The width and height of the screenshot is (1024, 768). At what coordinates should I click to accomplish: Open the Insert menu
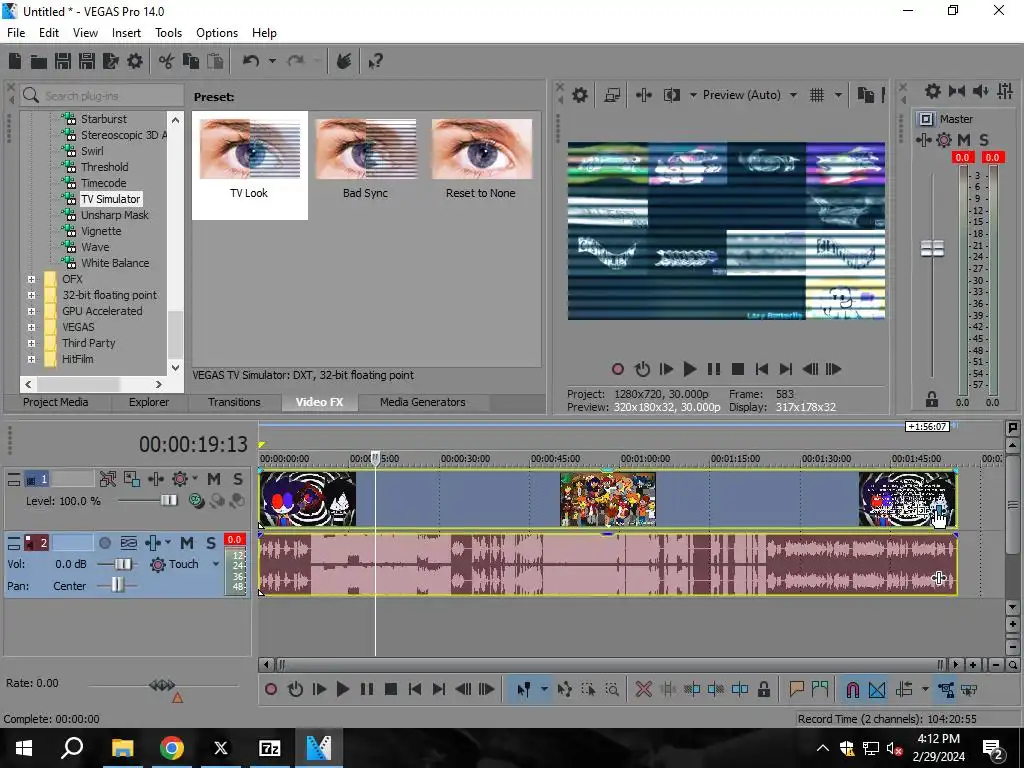(126, 33)
